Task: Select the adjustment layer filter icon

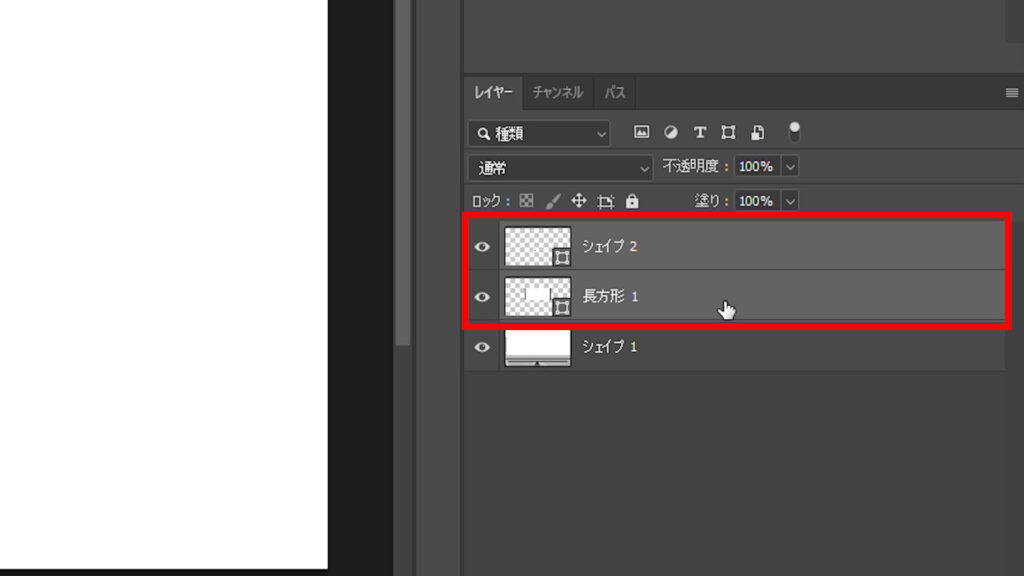Action: (671, 131)
